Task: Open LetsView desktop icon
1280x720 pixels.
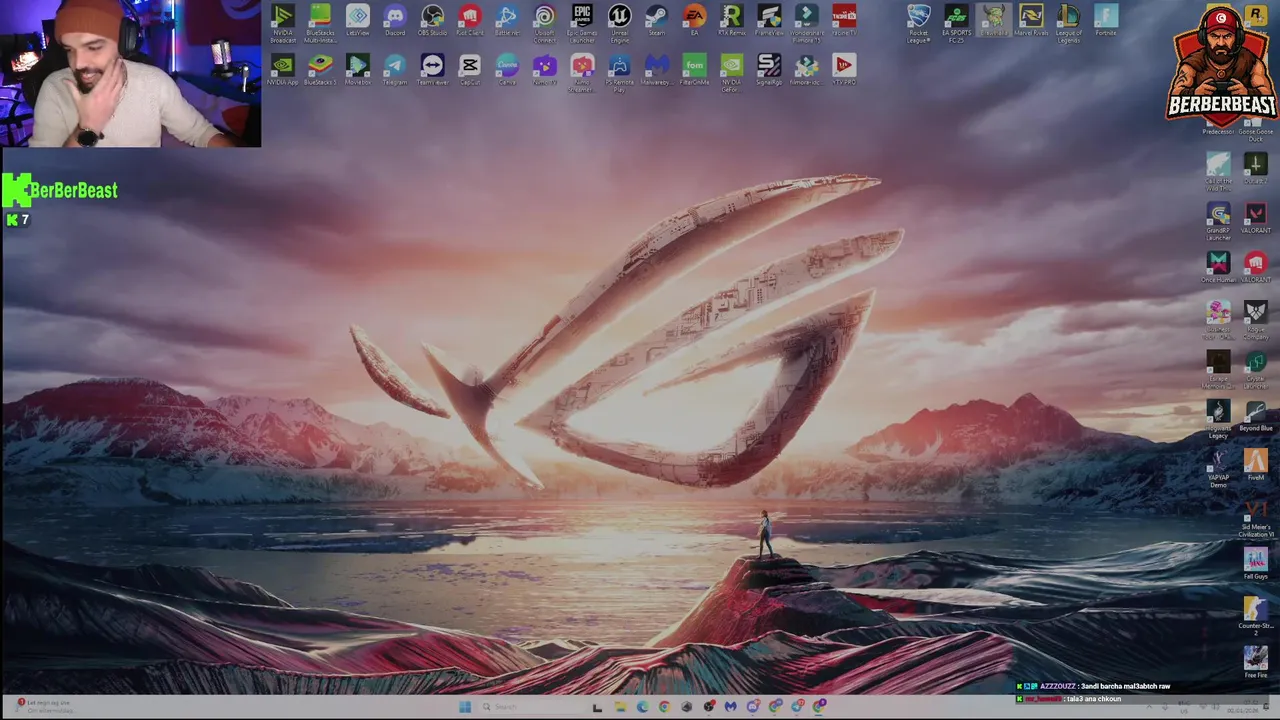Action: pos(357,20)
